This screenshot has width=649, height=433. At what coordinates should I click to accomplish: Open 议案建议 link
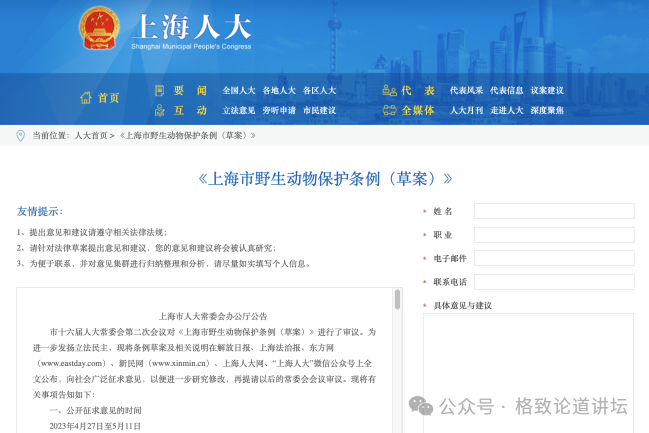click(547, 90)
